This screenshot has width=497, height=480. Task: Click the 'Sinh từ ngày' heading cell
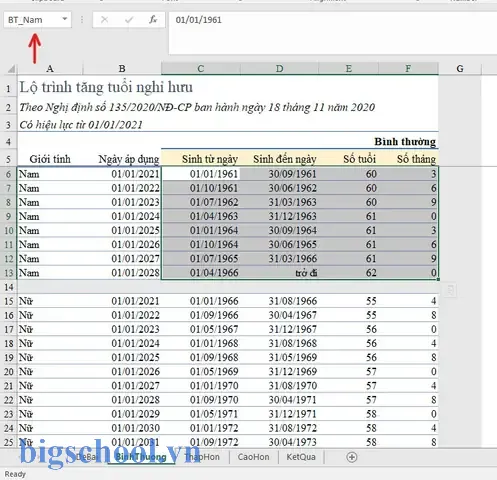(201, 159)
